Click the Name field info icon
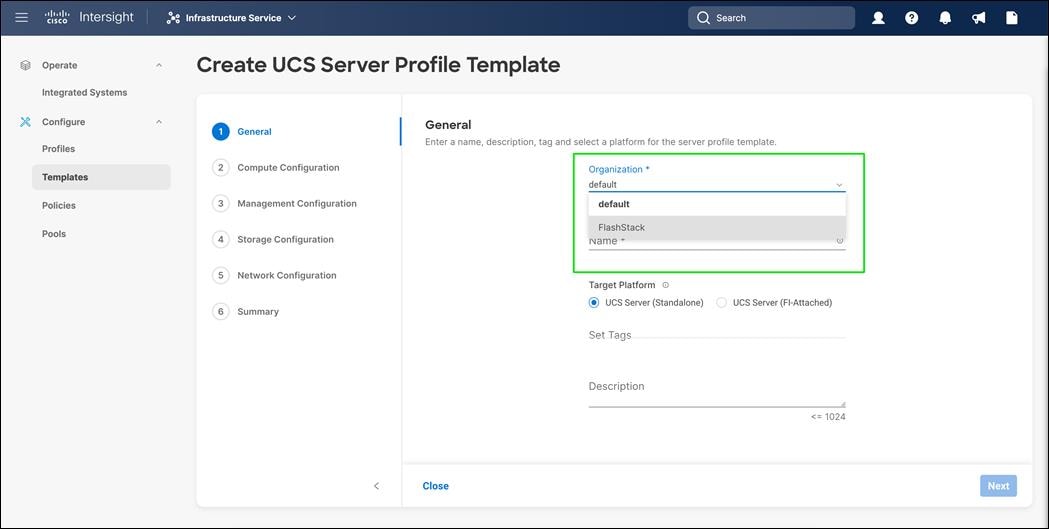Image resolution: width=1049 pixels, height=529 pixels. (840, 241)
